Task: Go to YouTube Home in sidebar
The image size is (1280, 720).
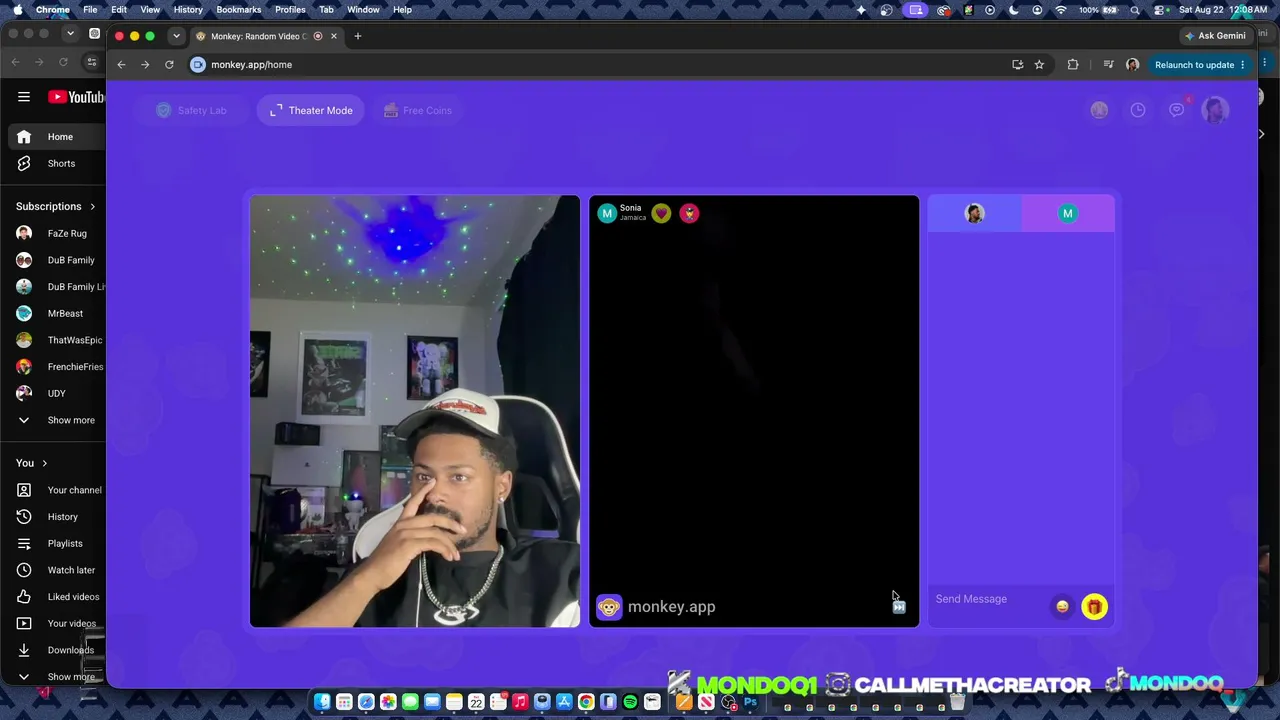Action: point(56,137)
